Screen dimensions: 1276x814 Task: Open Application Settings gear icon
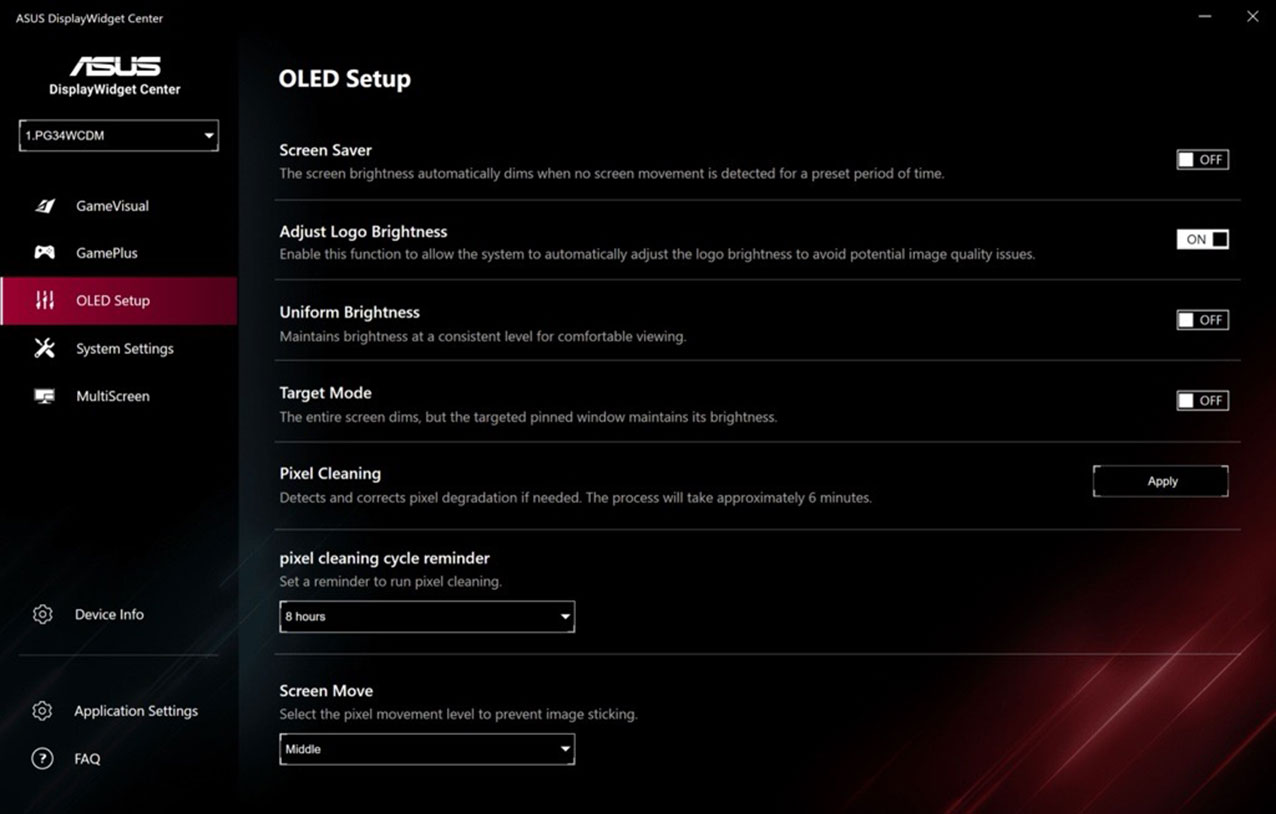click(x=42, y=710)
